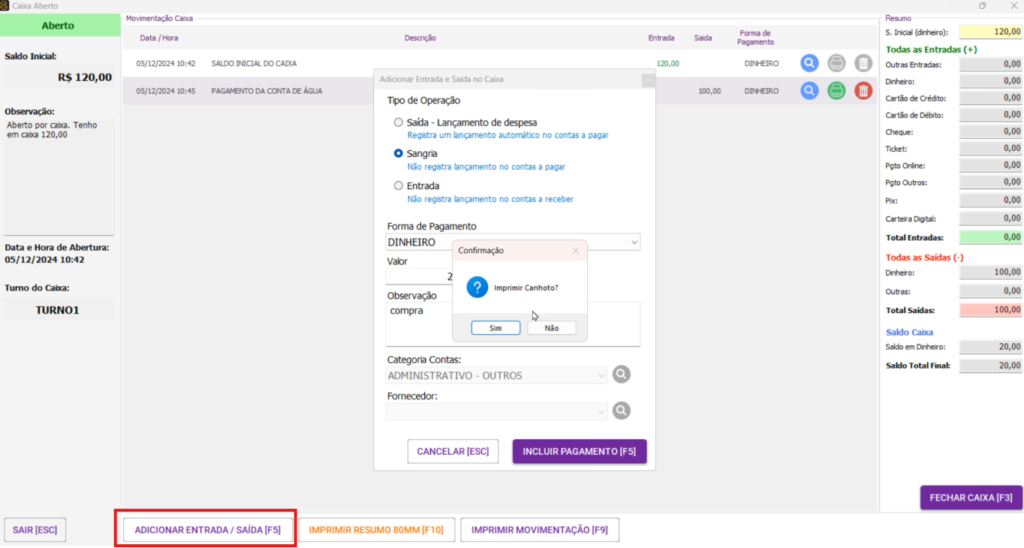This screenshot has height=548, width=1024.
Task: Click the magnifier icon for Saldo Inicial row
Action: [809, 63]
